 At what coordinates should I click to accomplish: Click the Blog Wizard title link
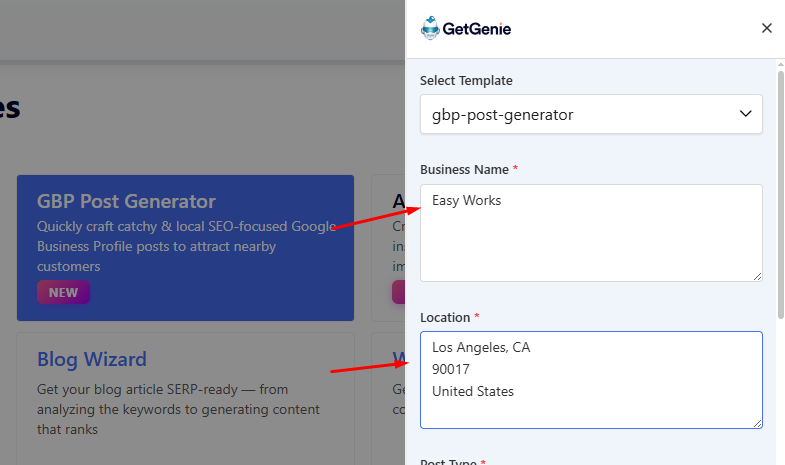(x=92, y=359)
